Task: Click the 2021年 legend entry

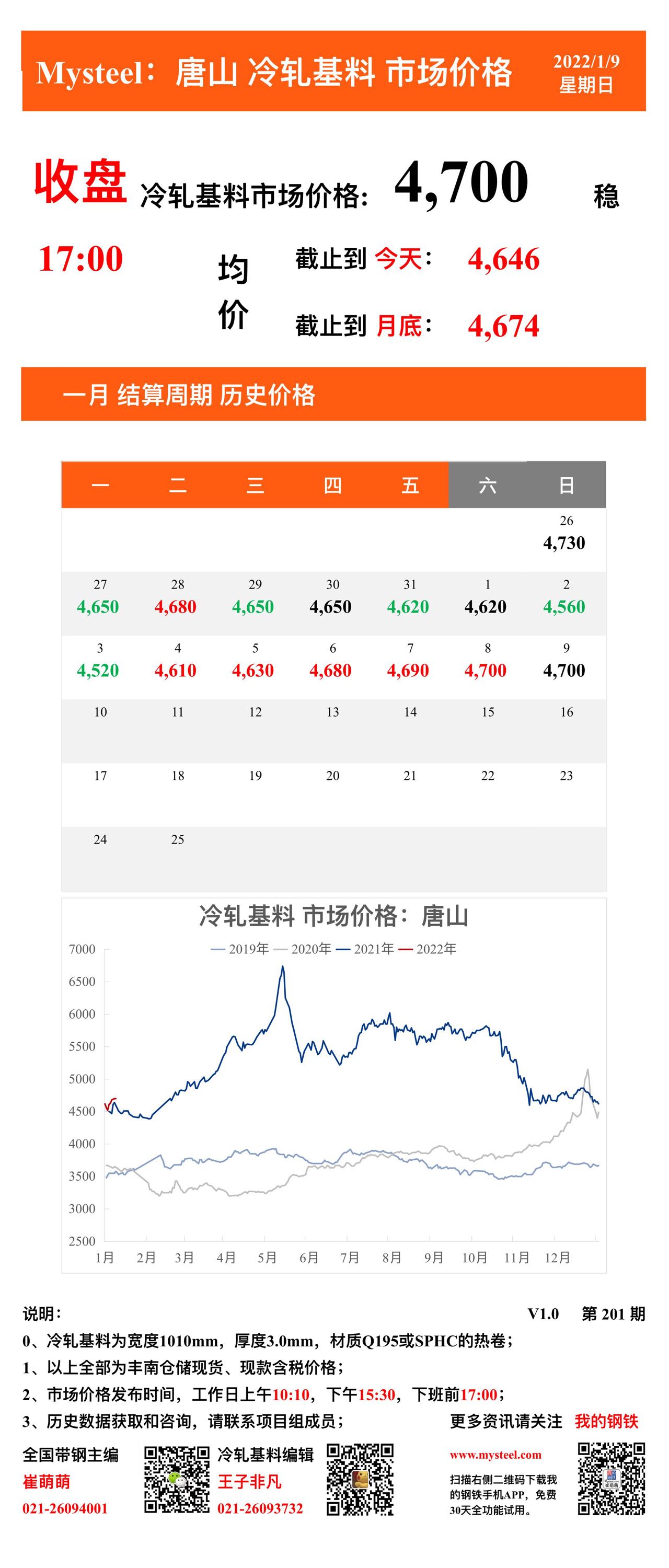Action: 365,949
